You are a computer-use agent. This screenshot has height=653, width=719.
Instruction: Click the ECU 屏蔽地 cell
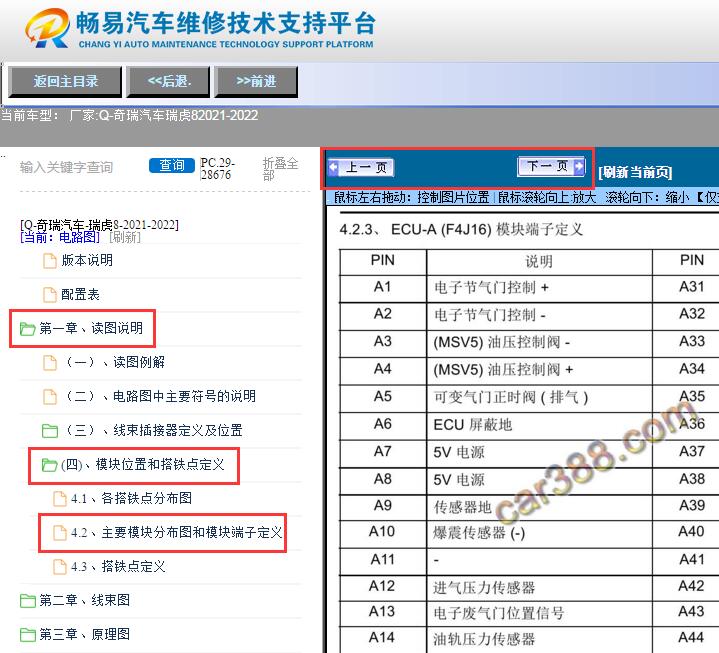click(539, 425)
